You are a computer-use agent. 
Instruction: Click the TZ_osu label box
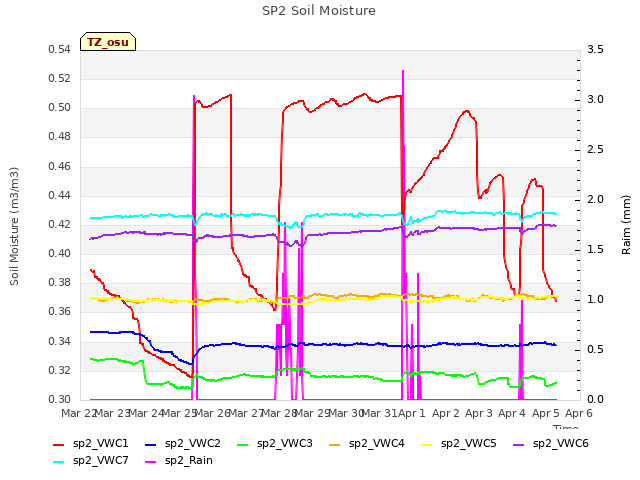coord(108,42)
